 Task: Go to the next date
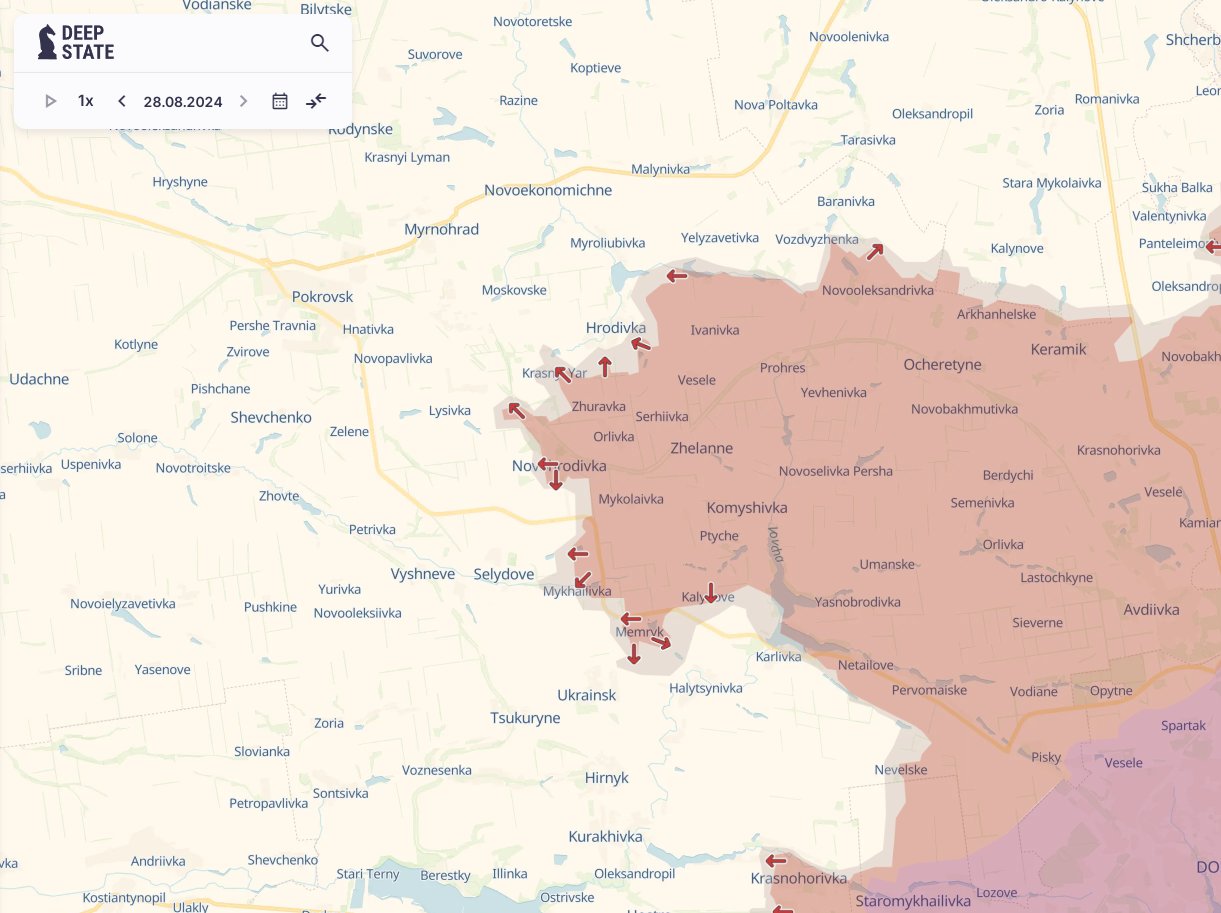tap(243, 101)
